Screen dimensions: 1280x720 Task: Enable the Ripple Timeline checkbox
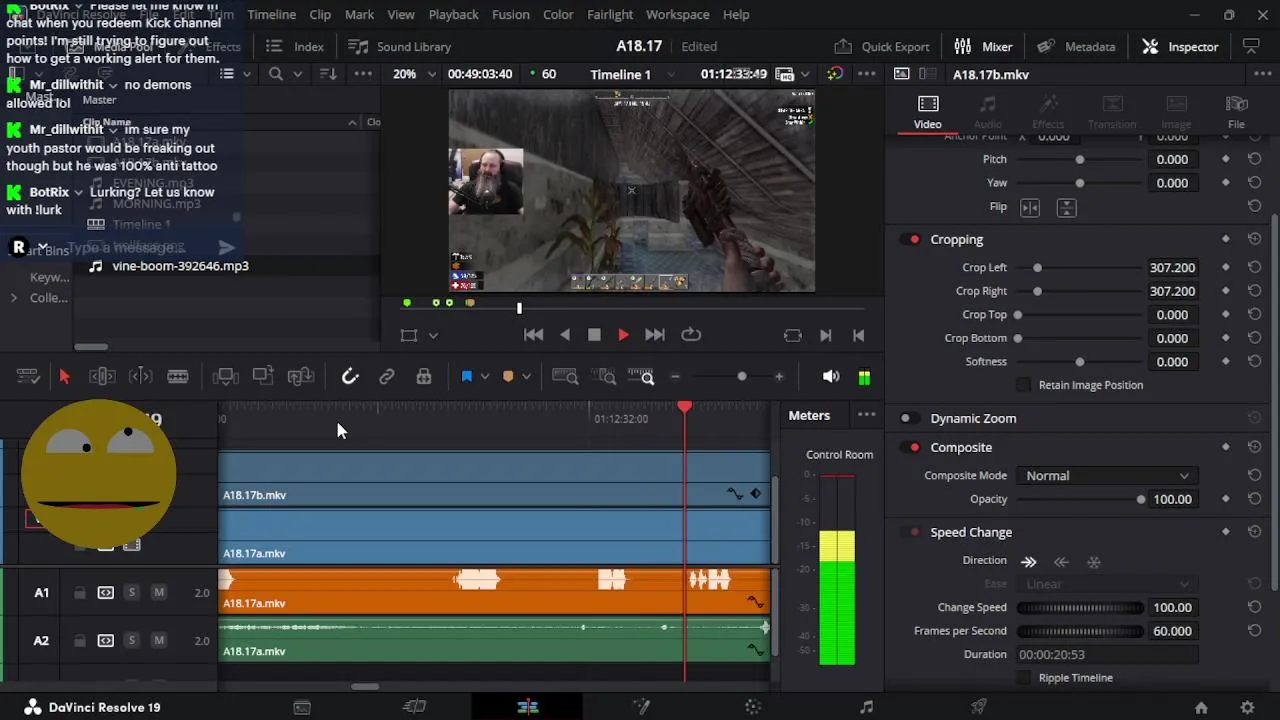pos(1023,678)
